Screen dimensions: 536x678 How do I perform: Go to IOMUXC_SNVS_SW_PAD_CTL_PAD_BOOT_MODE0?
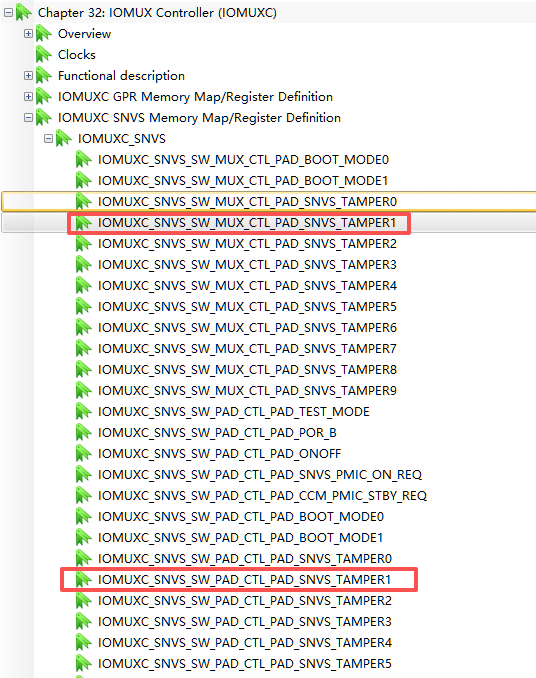point(241,517)
